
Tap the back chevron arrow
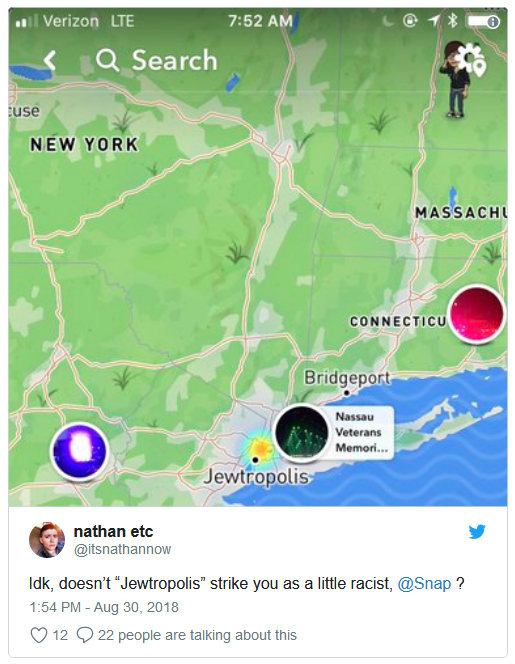(x=50, y=60)
